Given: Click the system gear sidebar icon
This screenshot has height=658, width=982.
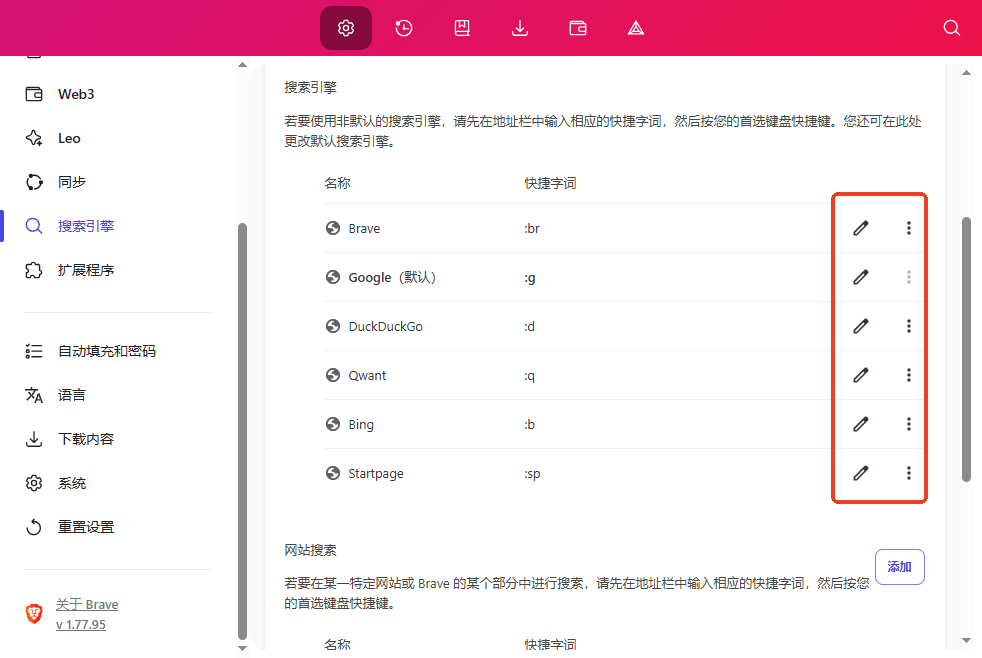Looking at the screenshot, I should pyautogui.click(x=34, y=483).
